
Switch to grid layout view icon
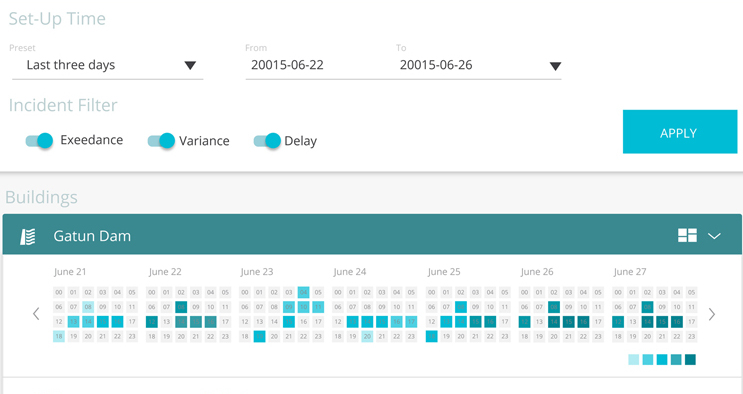(x=687, y=236)
